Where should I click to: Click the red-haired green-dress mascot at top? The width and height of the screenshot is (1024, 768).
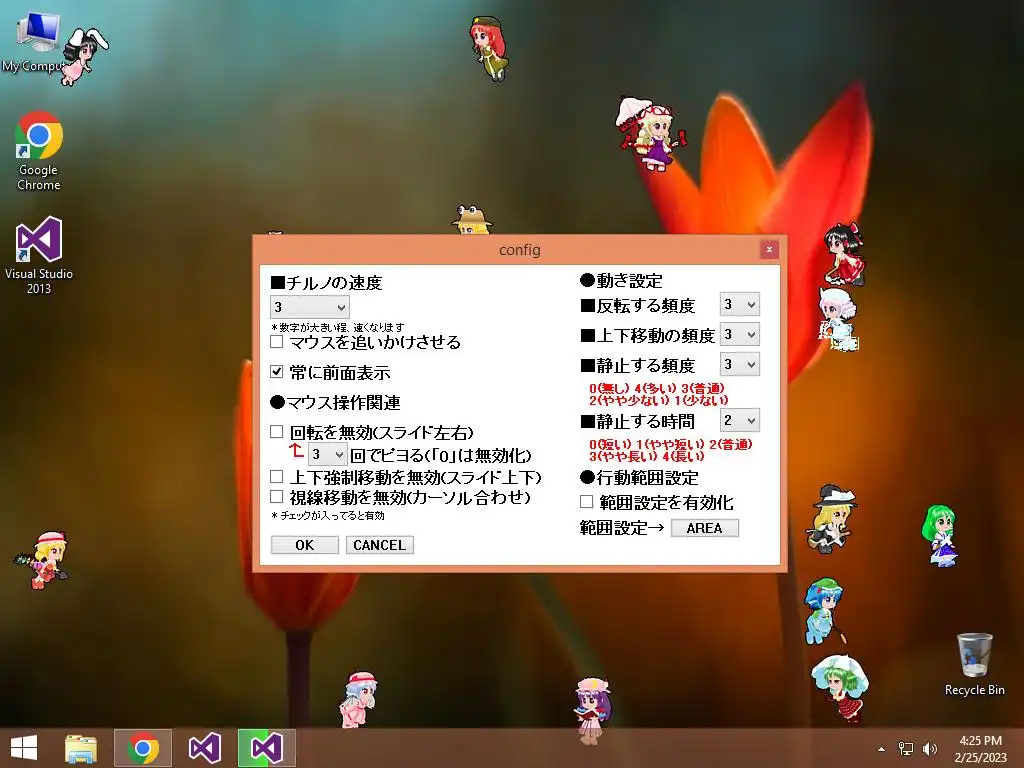pyautogui.click(x=489, y=48)
